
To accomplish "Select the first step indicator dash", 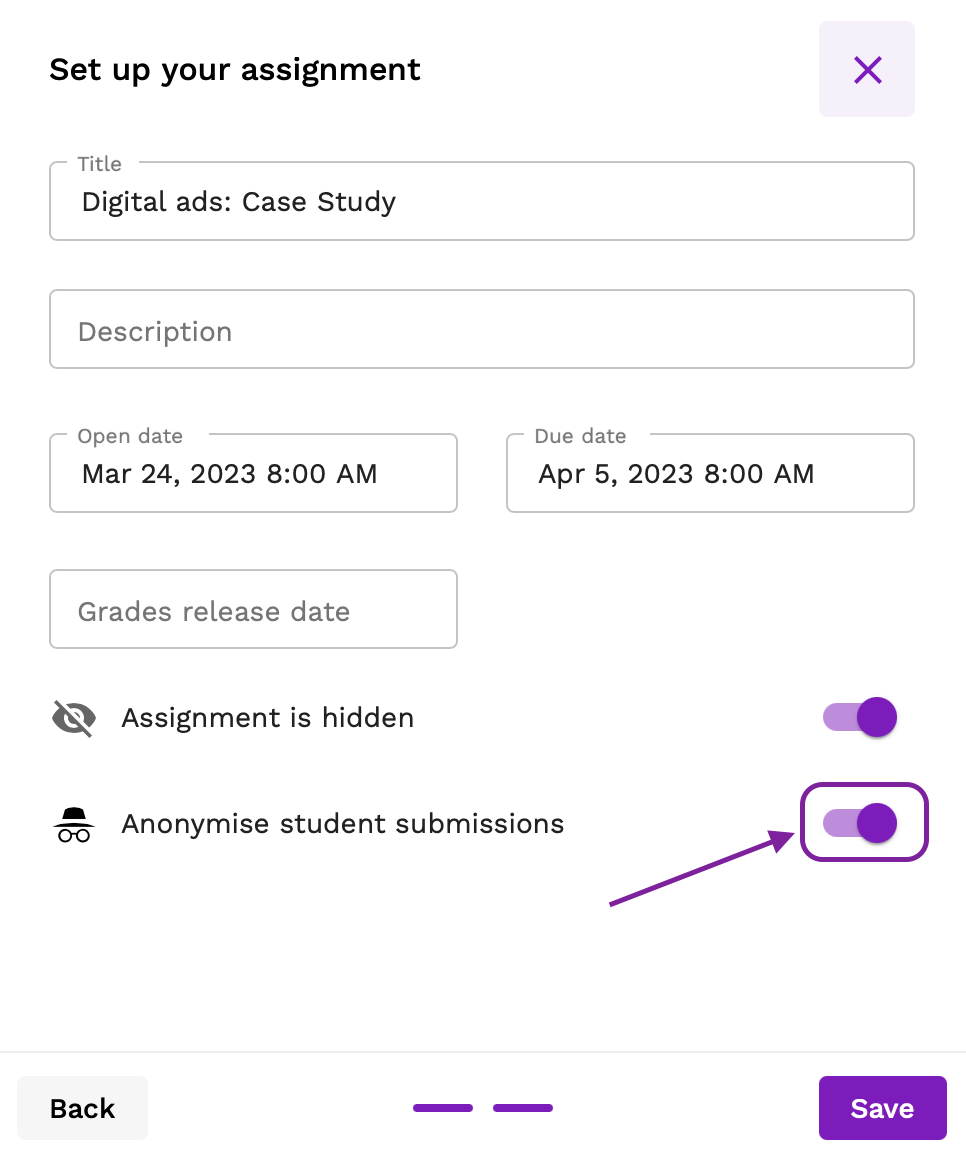I will tap(443, 1108).
